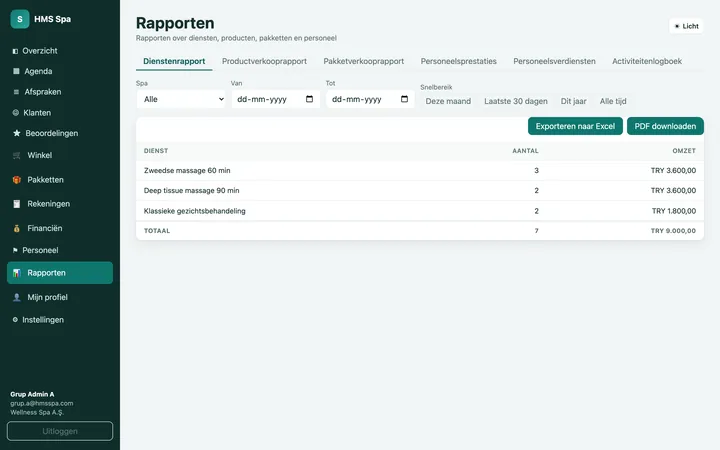
Task: Open Financiën in the sidebar
Action: (x=60, y=228)
